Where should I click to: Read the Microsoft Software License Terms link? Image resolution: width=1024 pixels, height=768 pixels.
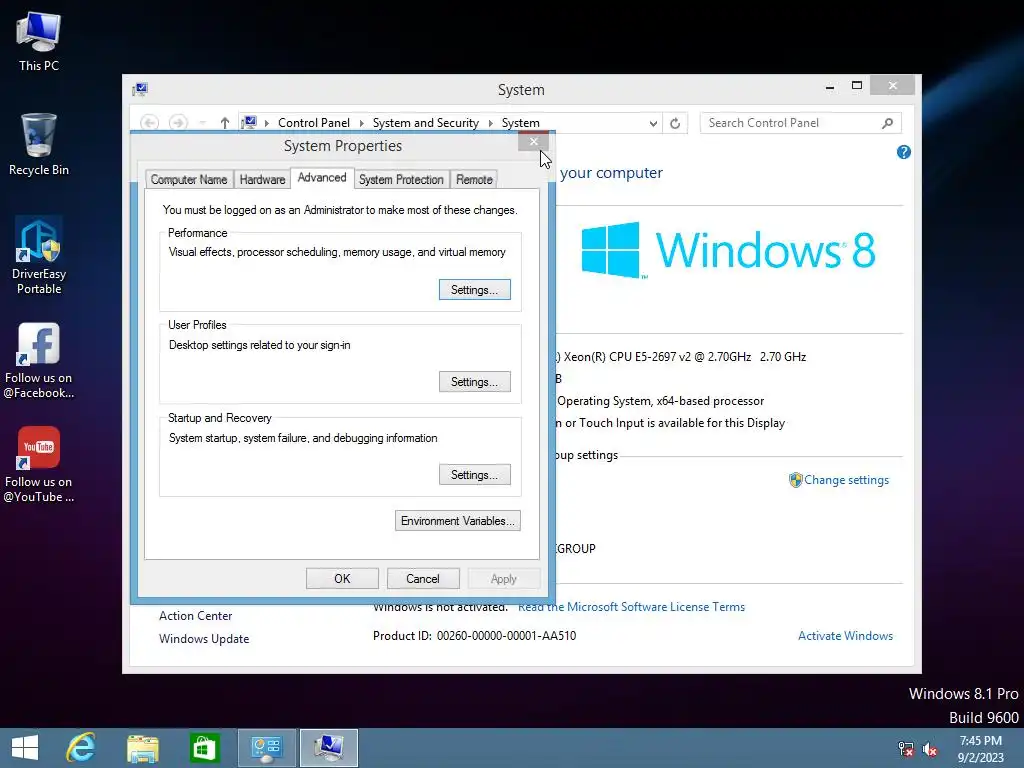632,607
